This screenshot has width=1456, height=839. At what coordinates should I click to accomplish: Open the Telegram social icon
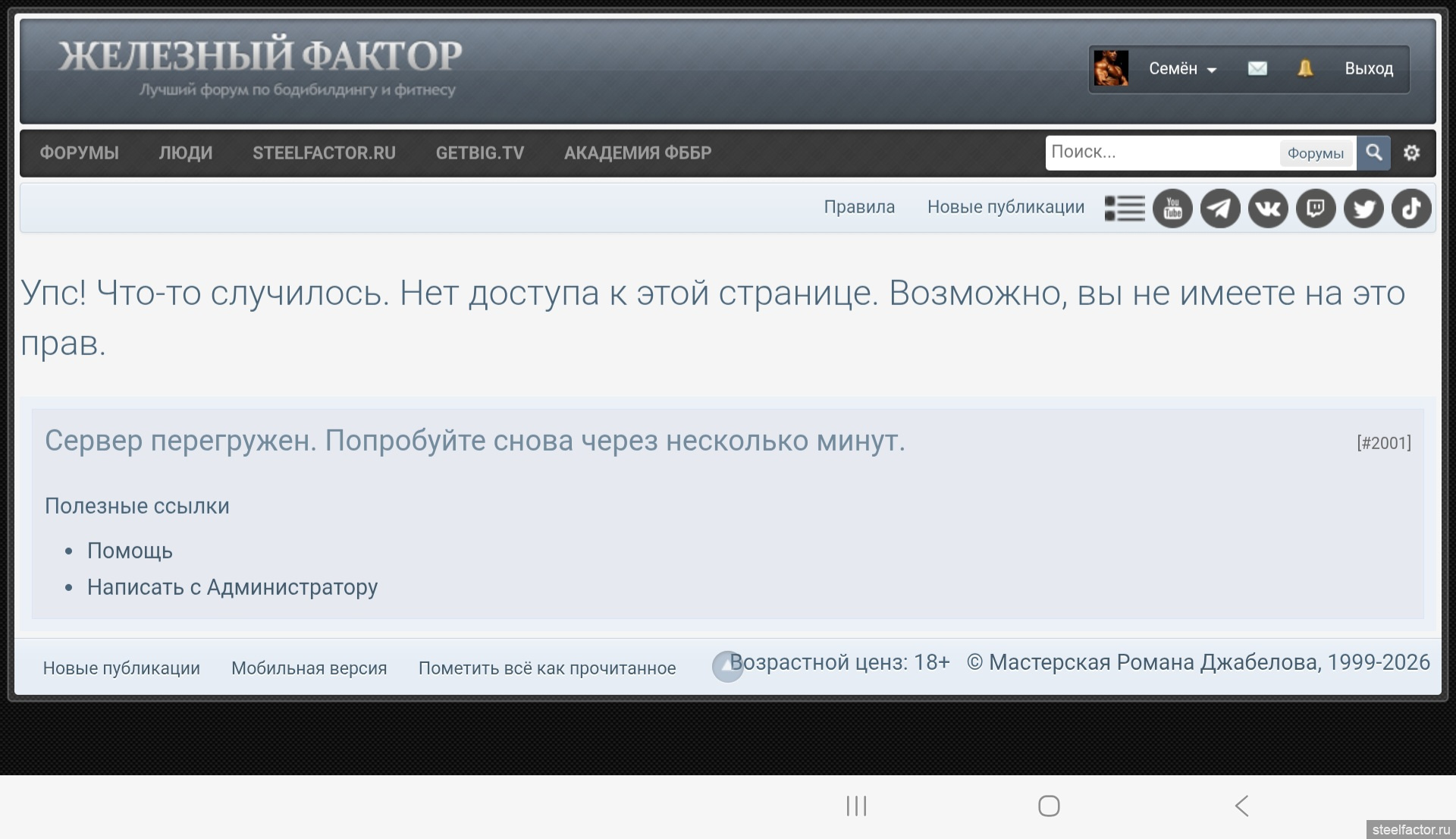(1220, 208)
